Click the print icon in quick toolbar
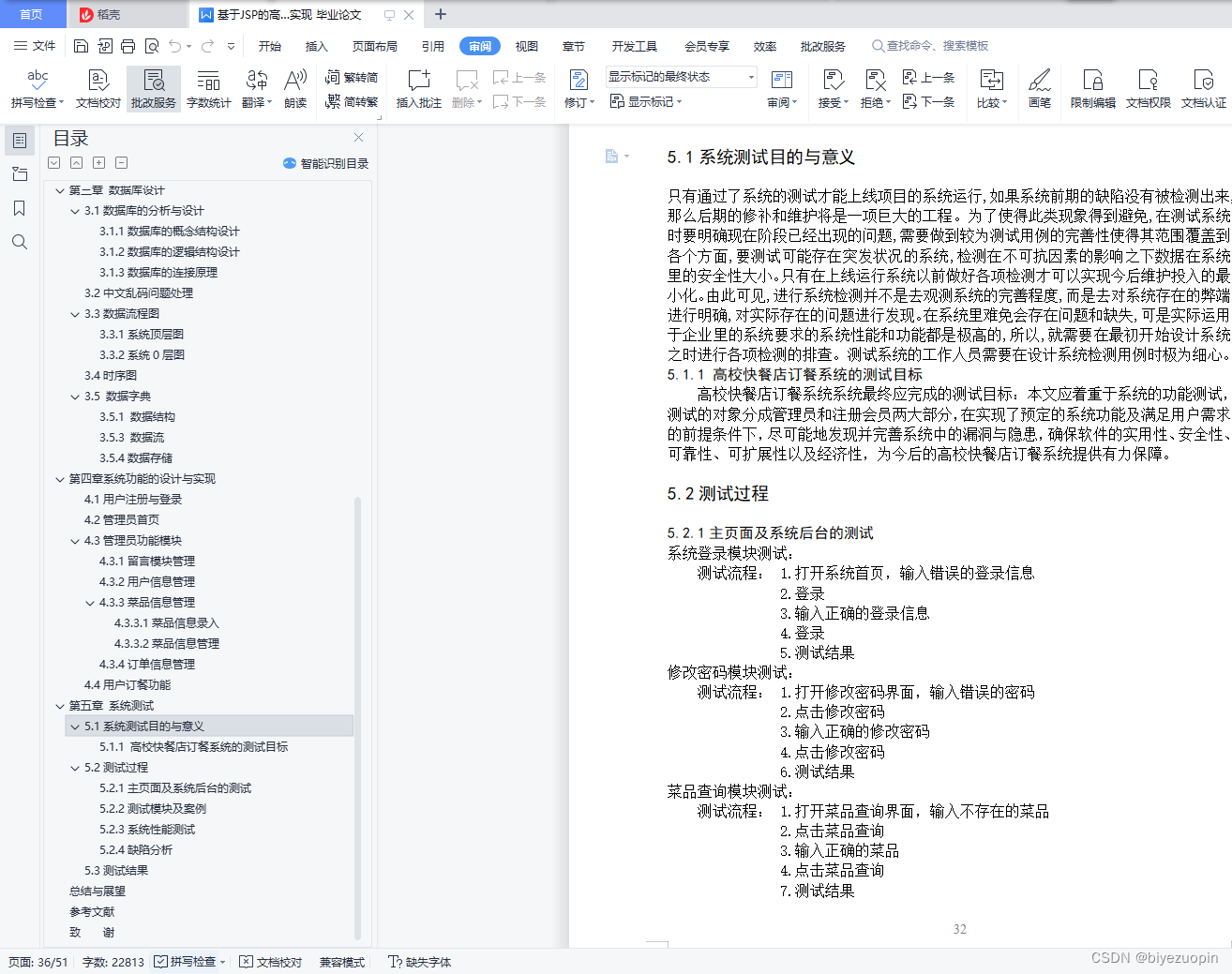Viewport: 1232px width, 974px height. [128, 46]
